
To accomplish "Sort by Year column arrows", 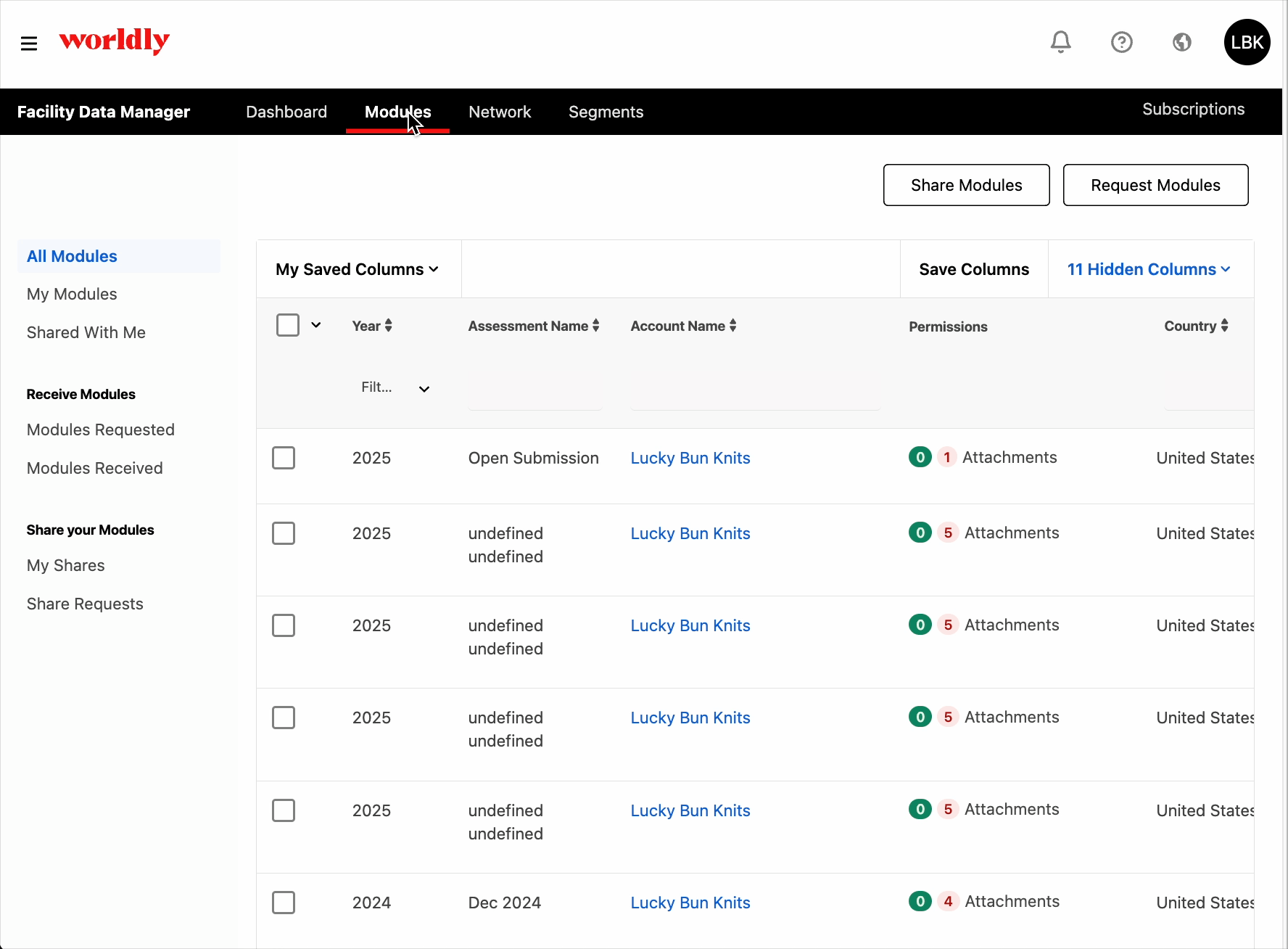I will coord(389,326).
